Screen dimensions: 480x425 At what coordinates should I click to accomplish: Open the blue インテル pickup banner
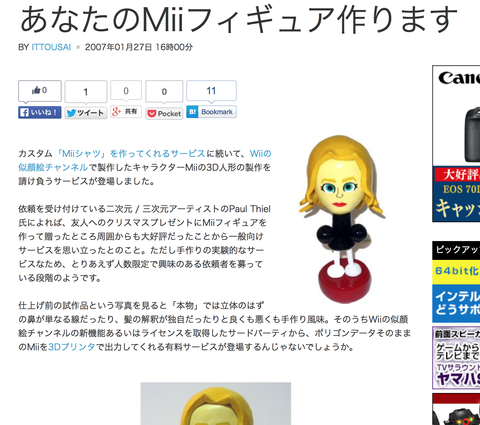(456, 303)
